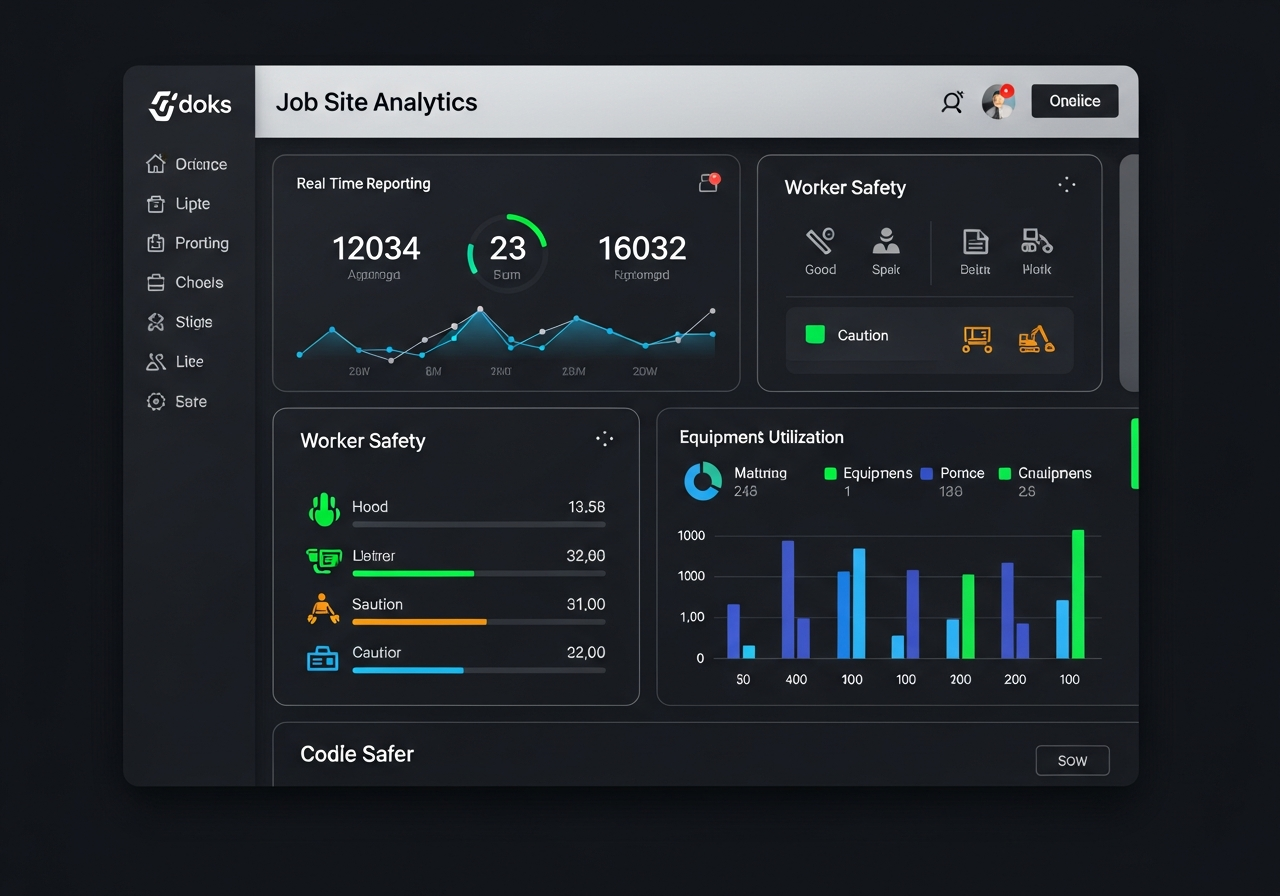The image size is (1280, 896).
Task: Click the circular gauge showing 23
Action: (x=507, y=252)
